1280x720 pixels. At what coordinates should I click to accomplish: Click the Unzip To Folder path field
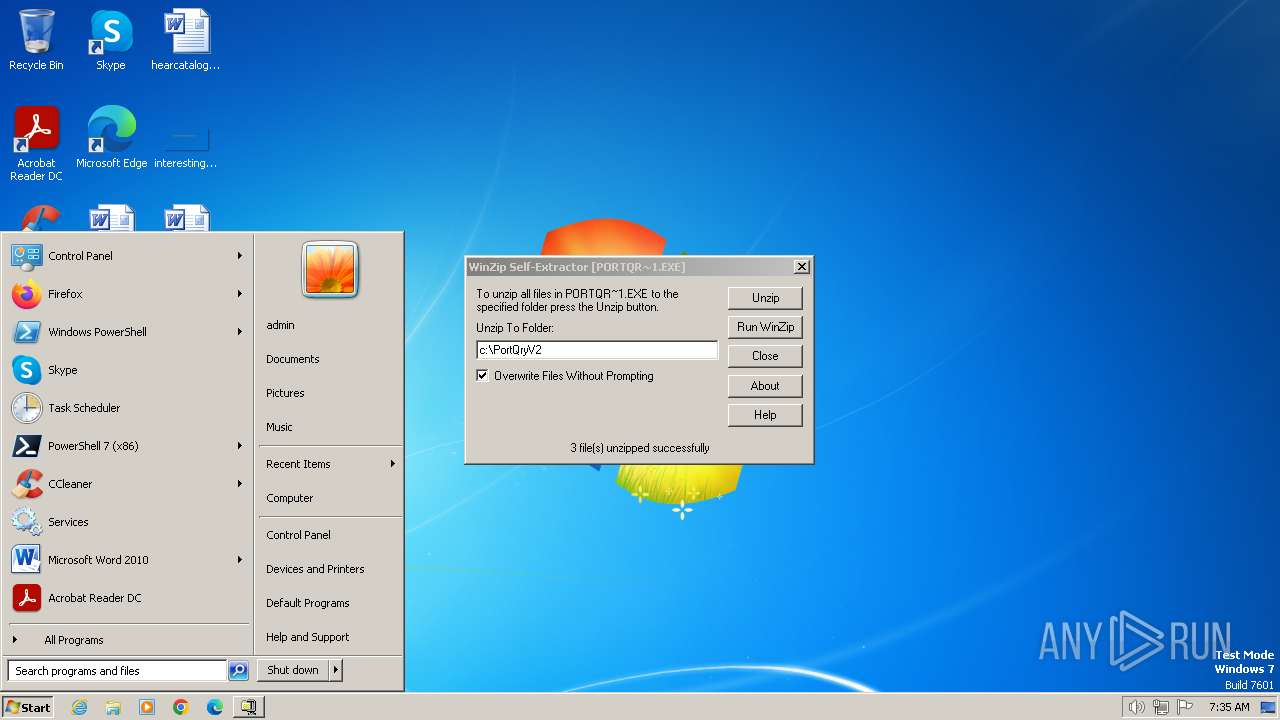[x=597, y=350]
